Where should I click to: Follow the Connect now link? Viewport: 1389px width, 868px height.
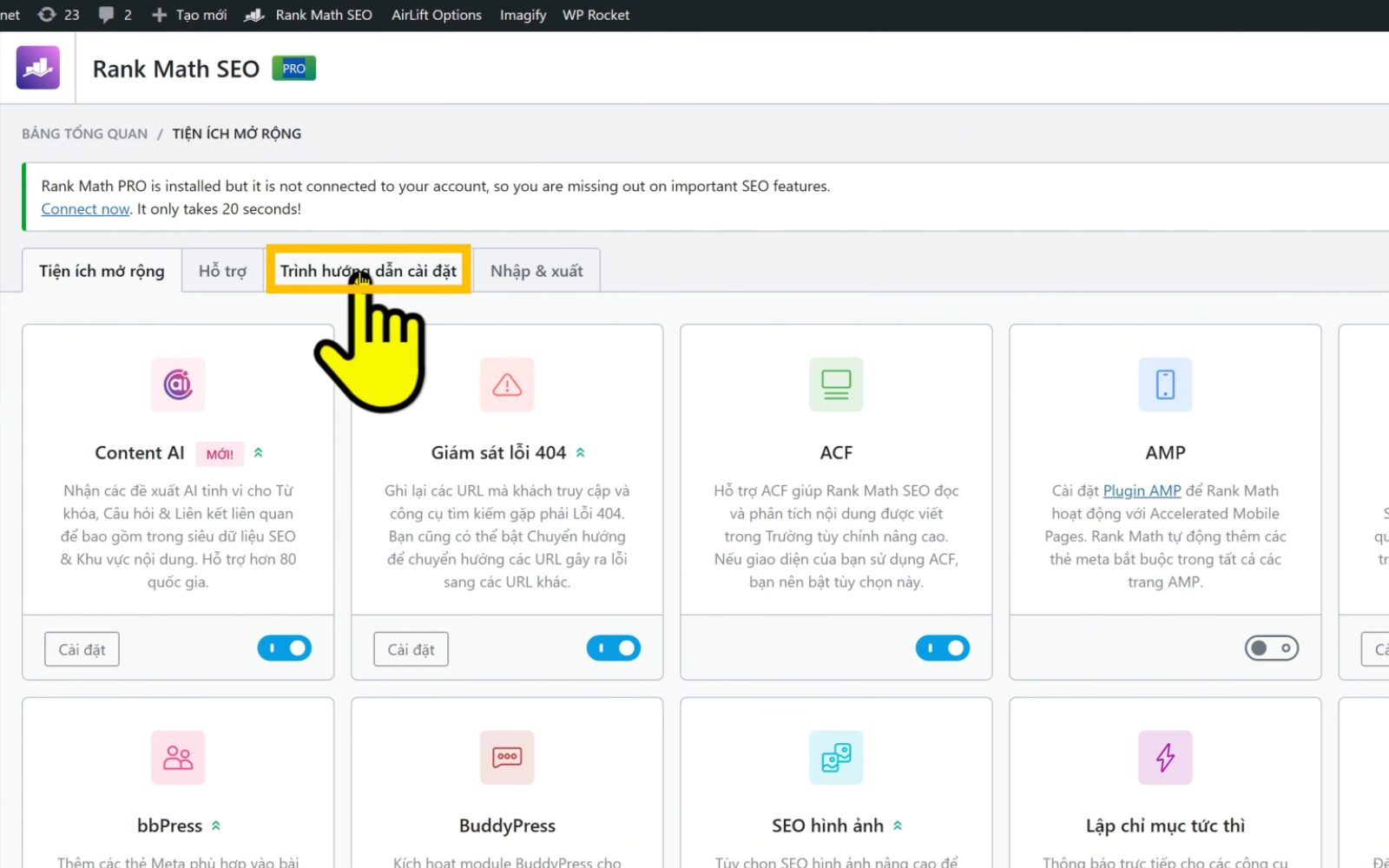point(85,209)
